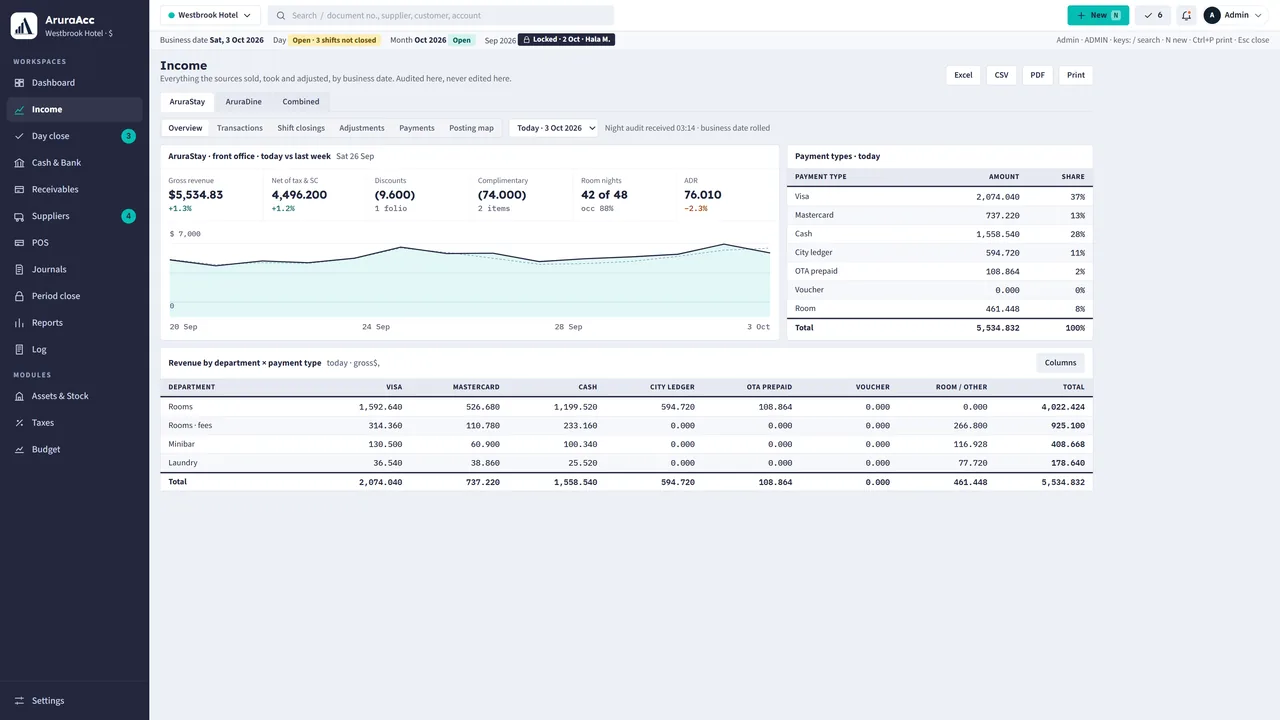Image resolution: width=1280 pixels, height=720 pixels.
Task: Open Taxes via its percent icon
Action: pos(20,423)
